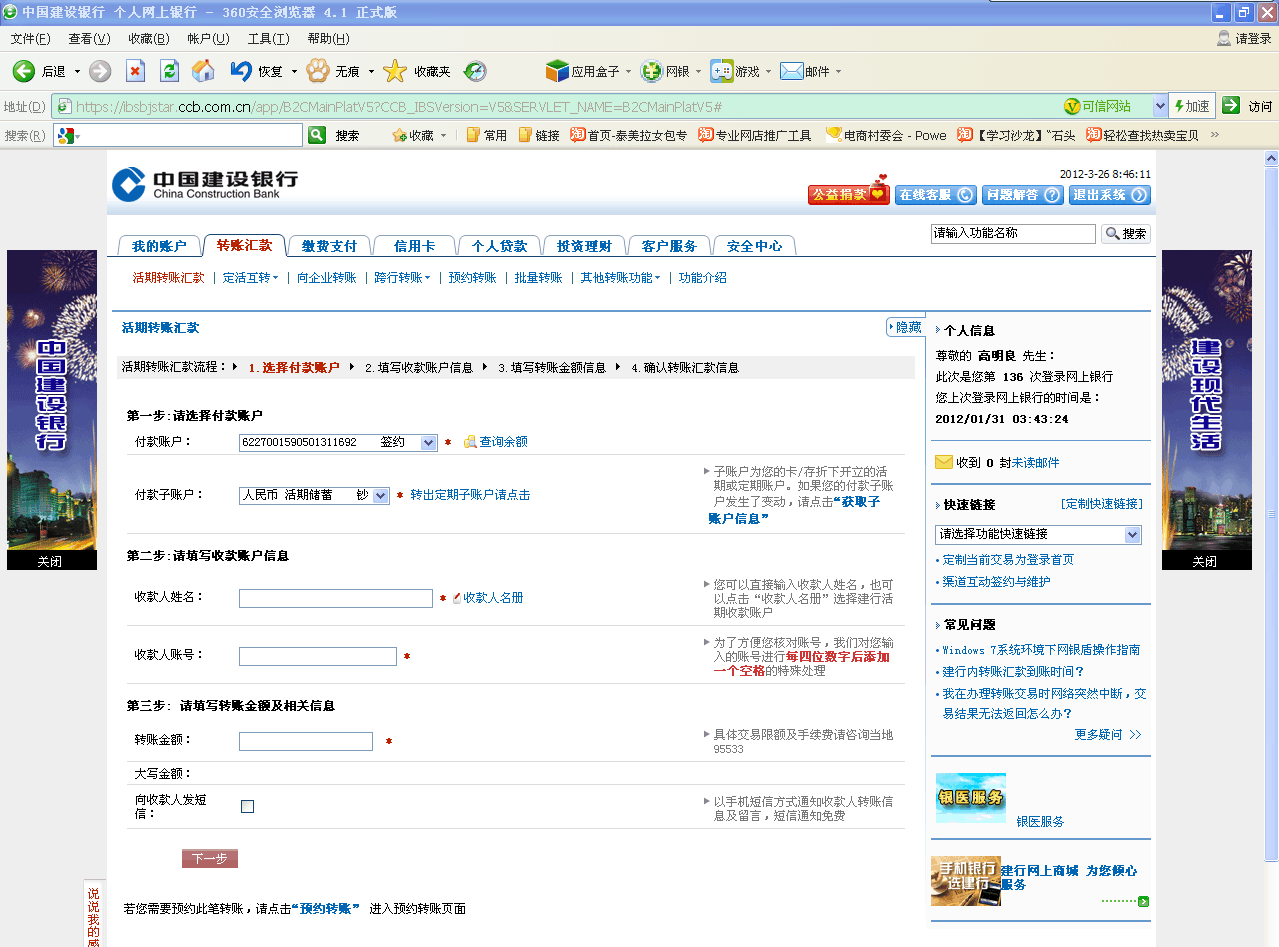Open the 收藏夹 favorites star icon
Screen dimensions: 1279x947
(396, 71)
